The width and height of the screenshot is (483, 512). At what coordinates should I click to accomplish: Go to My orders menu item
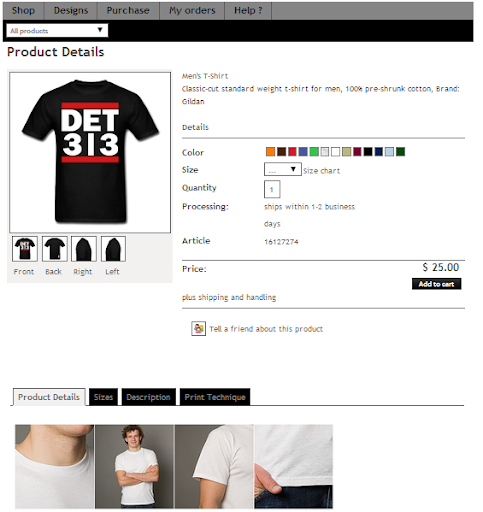coord(192,11)
